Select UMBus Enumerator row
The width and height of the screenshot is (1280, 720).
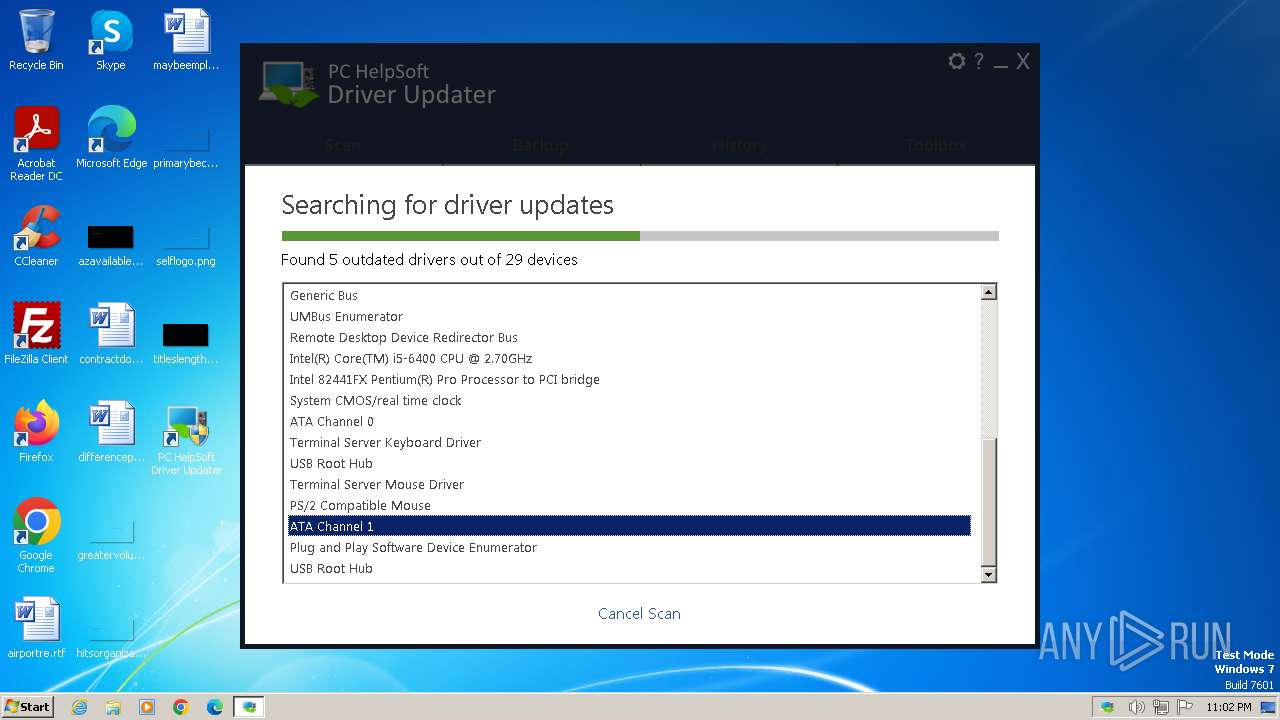tap(630, 317)
